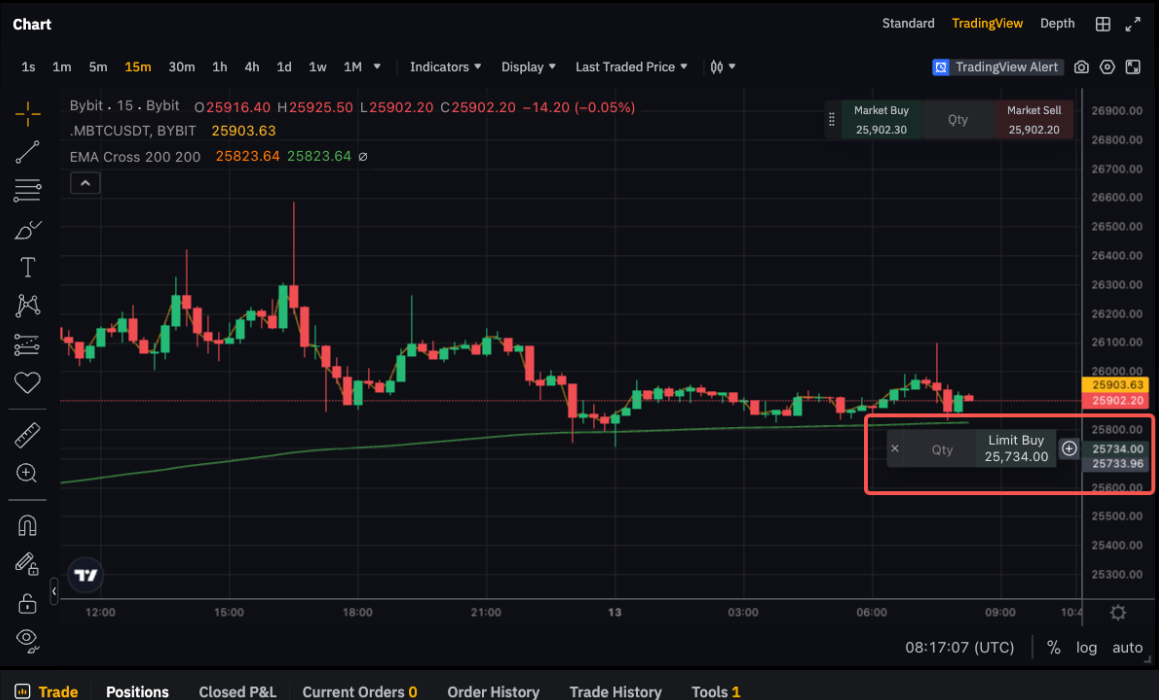
Task: Toggle the lock all drawings icon
Action: pyautogui.click(x=29, y=603)
